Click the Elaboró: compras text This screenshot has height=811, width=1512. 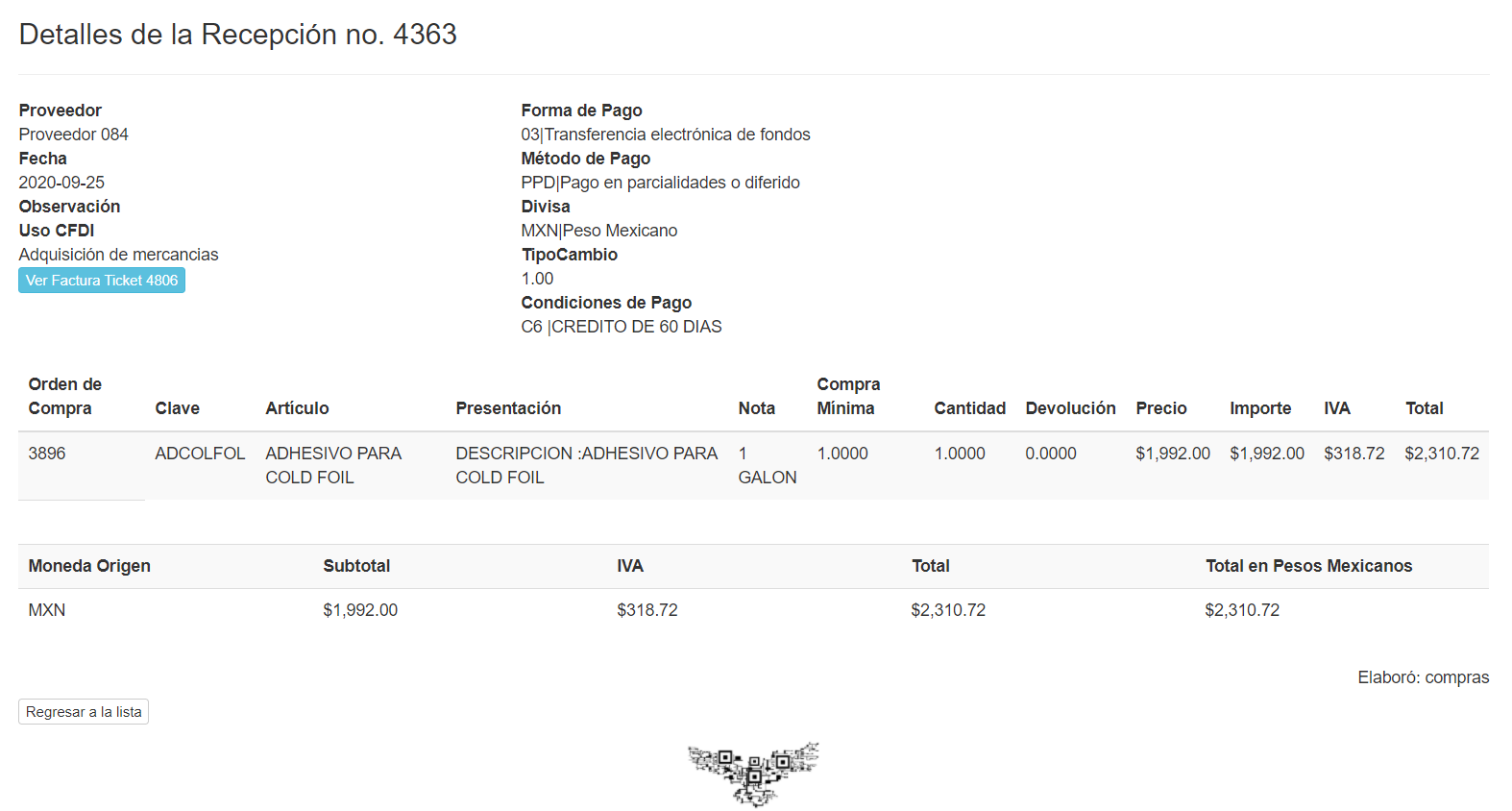click(1423, 677)
